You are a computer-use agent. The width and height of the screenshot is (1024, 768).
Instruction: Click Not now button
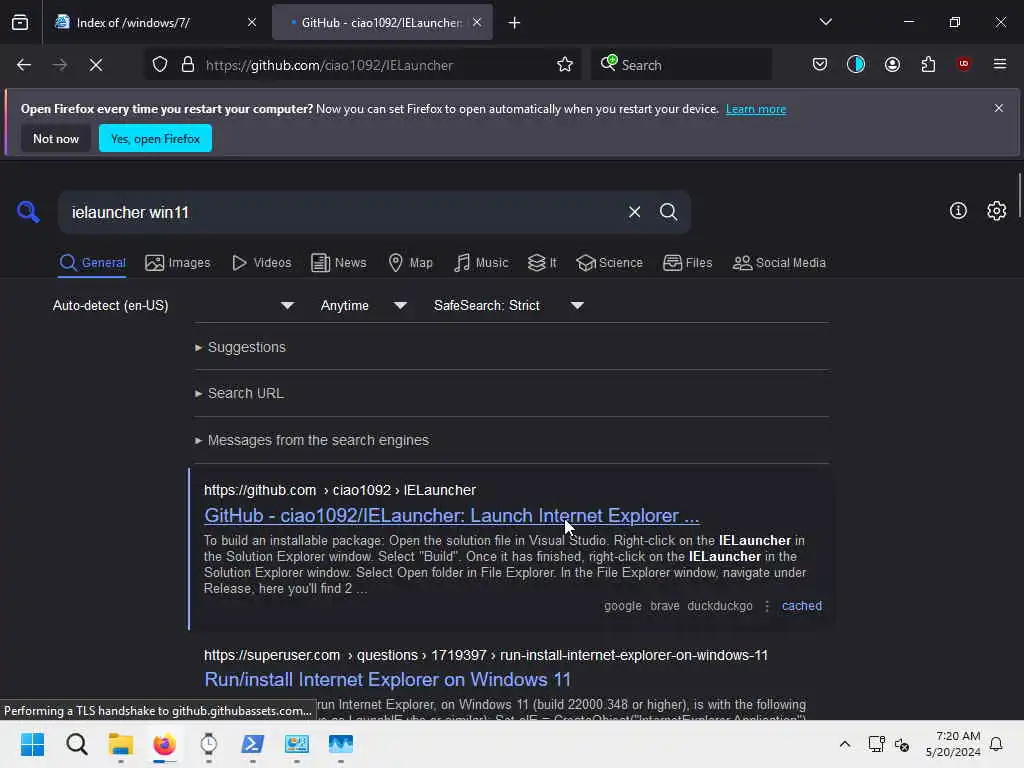coord(56,138)
